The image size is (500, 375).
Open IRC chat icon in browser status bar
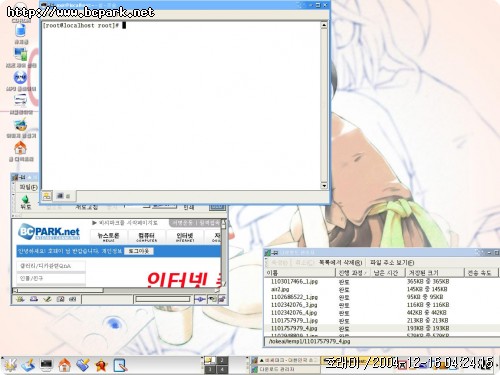pos(73,299)
